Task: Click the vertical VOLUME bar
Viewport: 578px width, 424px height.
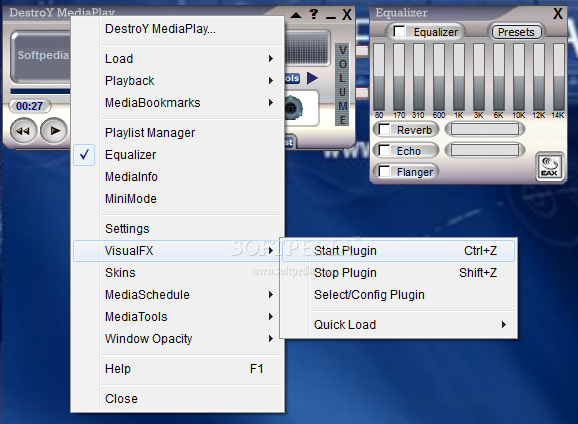Action: click(x=342, y=85)
